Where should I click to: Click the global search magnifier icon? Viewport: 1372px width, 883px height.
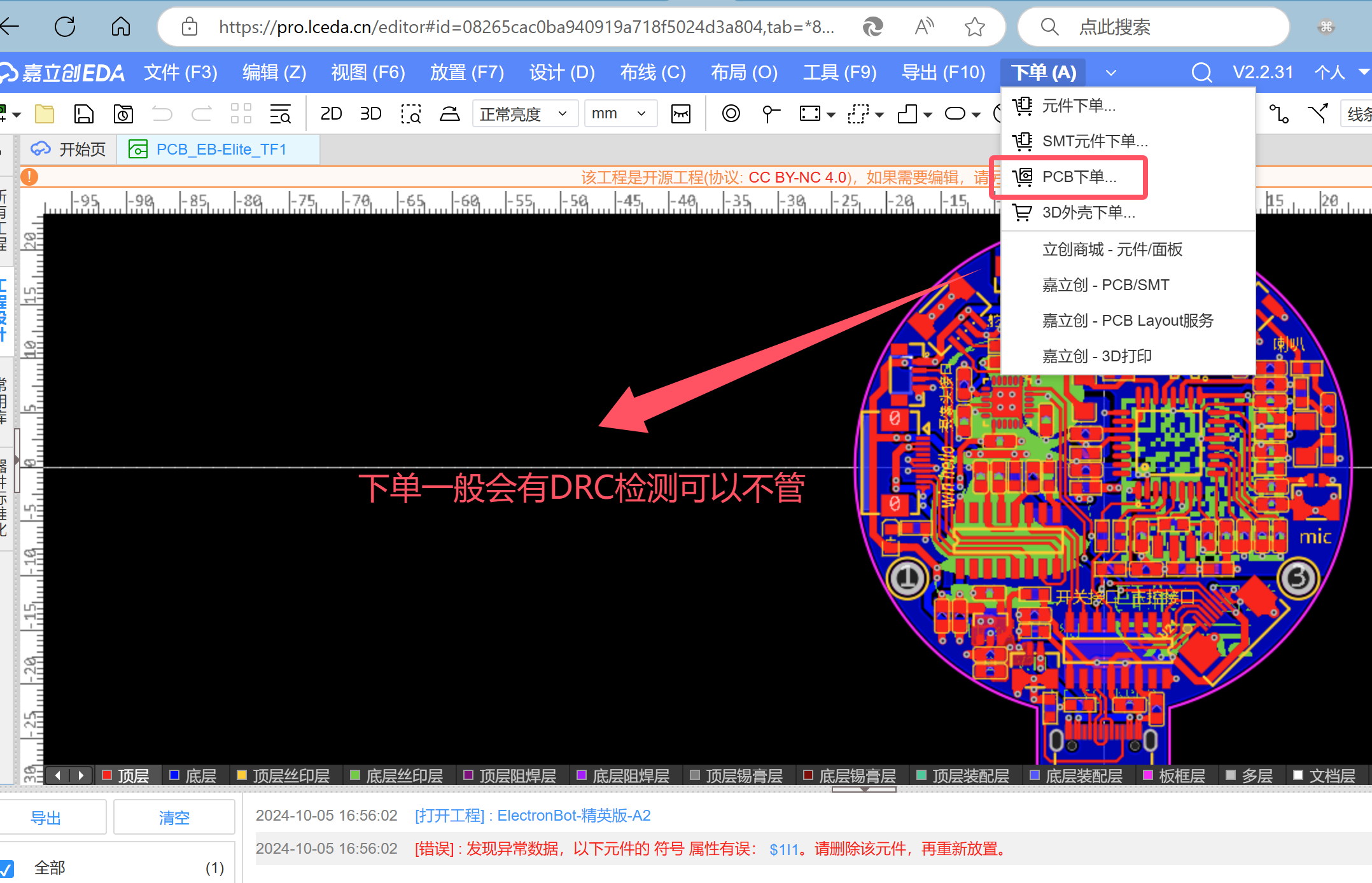click(x=1201, y=73)
